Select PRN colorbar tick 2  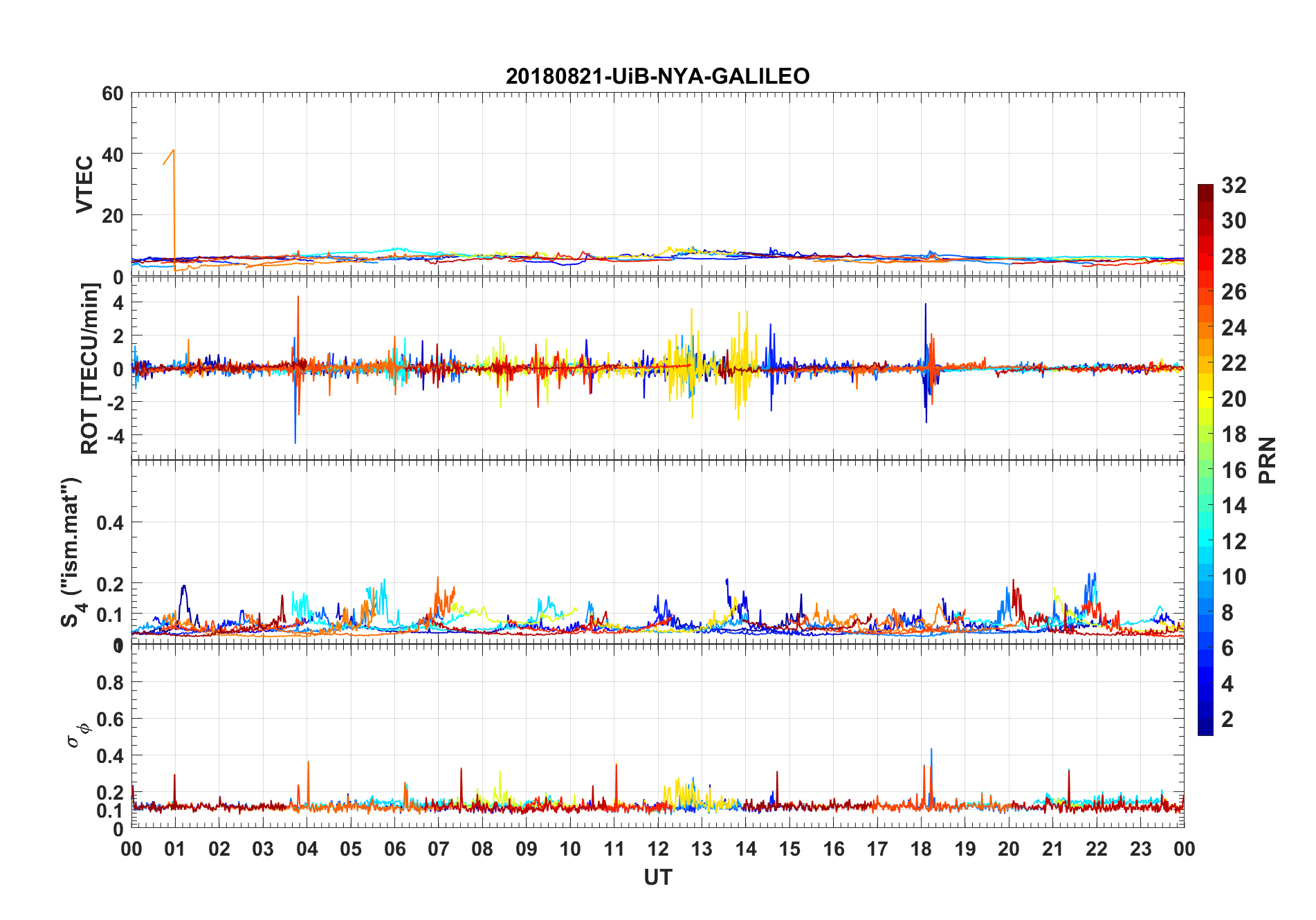point(1228,719)
